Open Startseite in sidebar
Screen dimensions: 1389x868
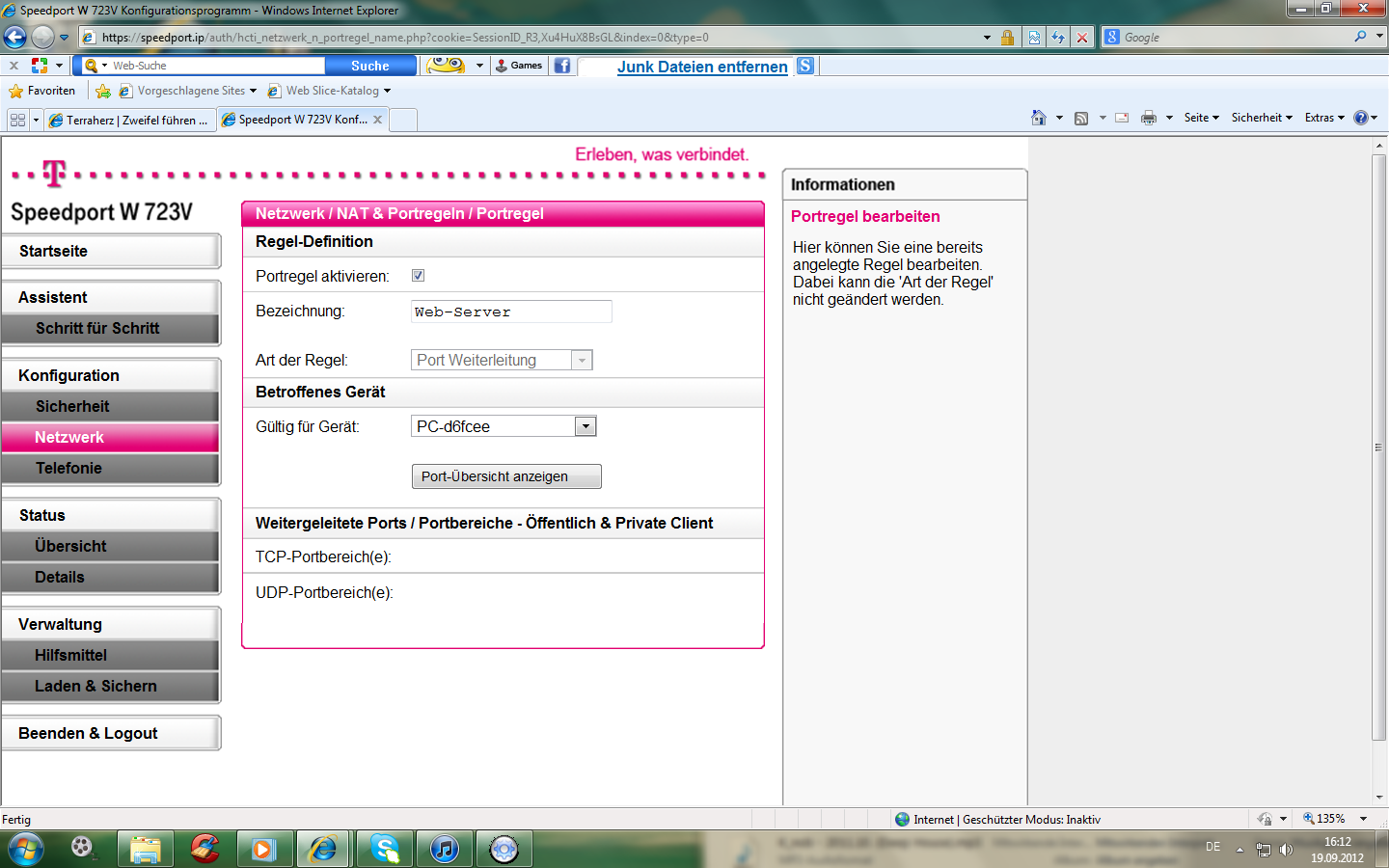pos(111,251)
